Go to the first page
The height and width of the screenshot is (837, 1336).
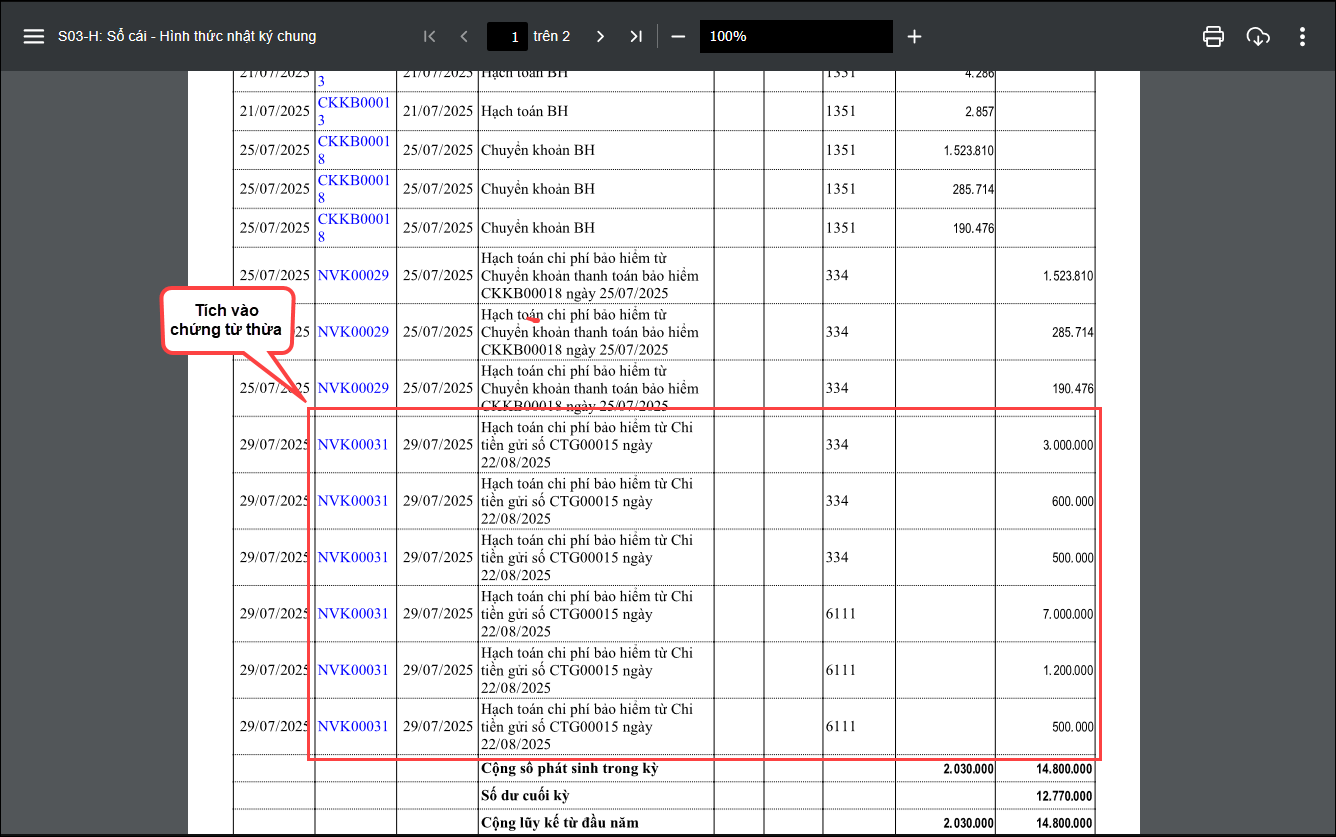pyautogui.click(x=430, y=36)
